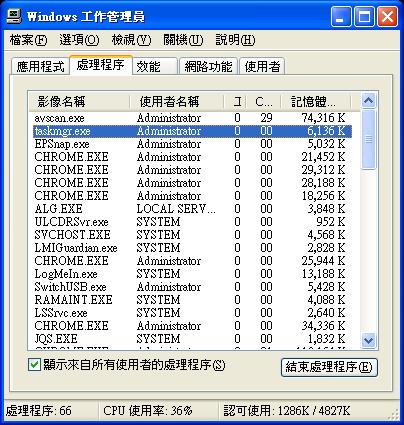Screen dimensions: 404x425
Task: Select the LSSrvc.exe process row
Action: click(192, 313)
